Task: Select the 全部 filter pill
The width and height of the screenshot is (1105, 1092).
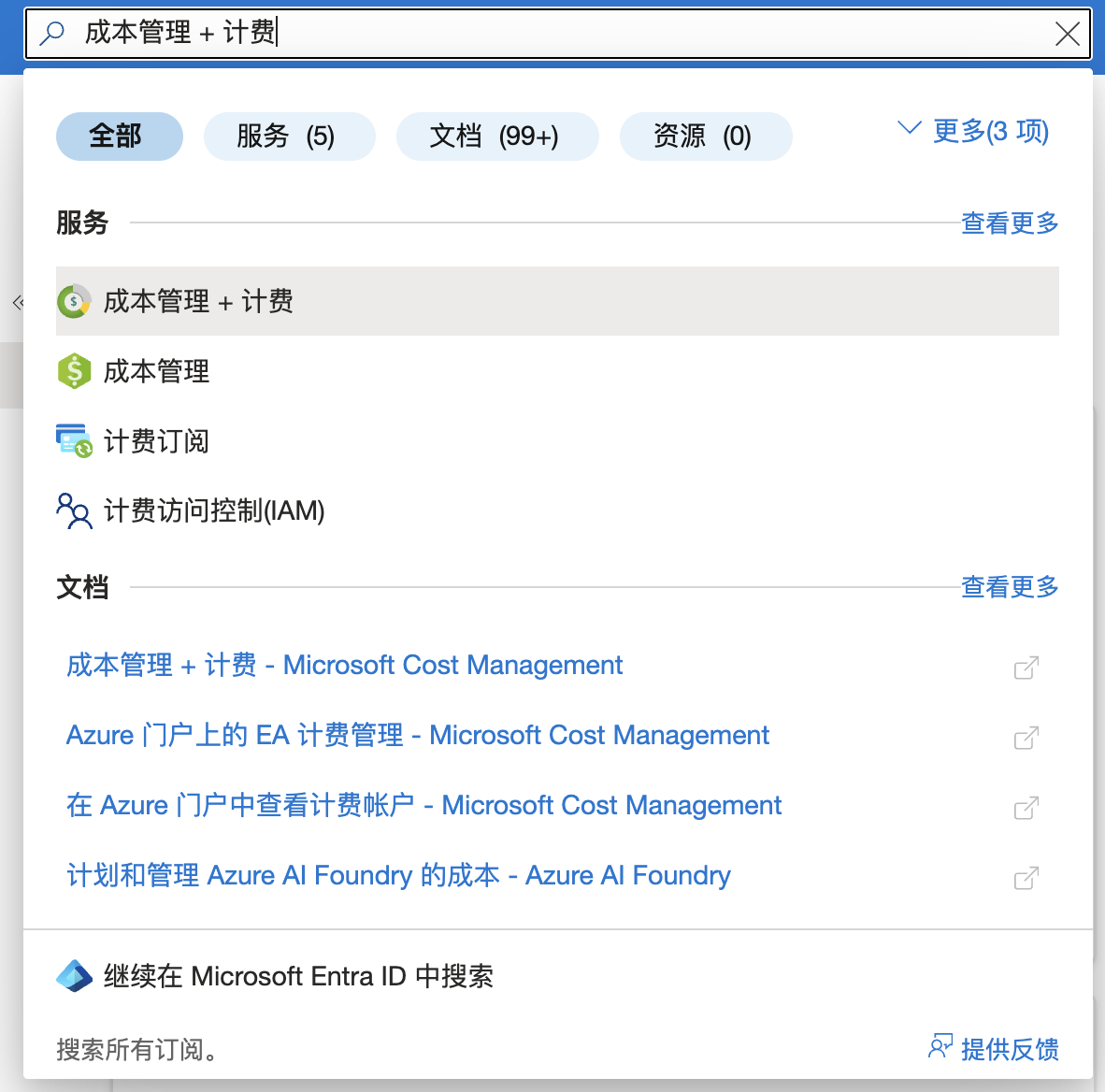Action: 120,136
